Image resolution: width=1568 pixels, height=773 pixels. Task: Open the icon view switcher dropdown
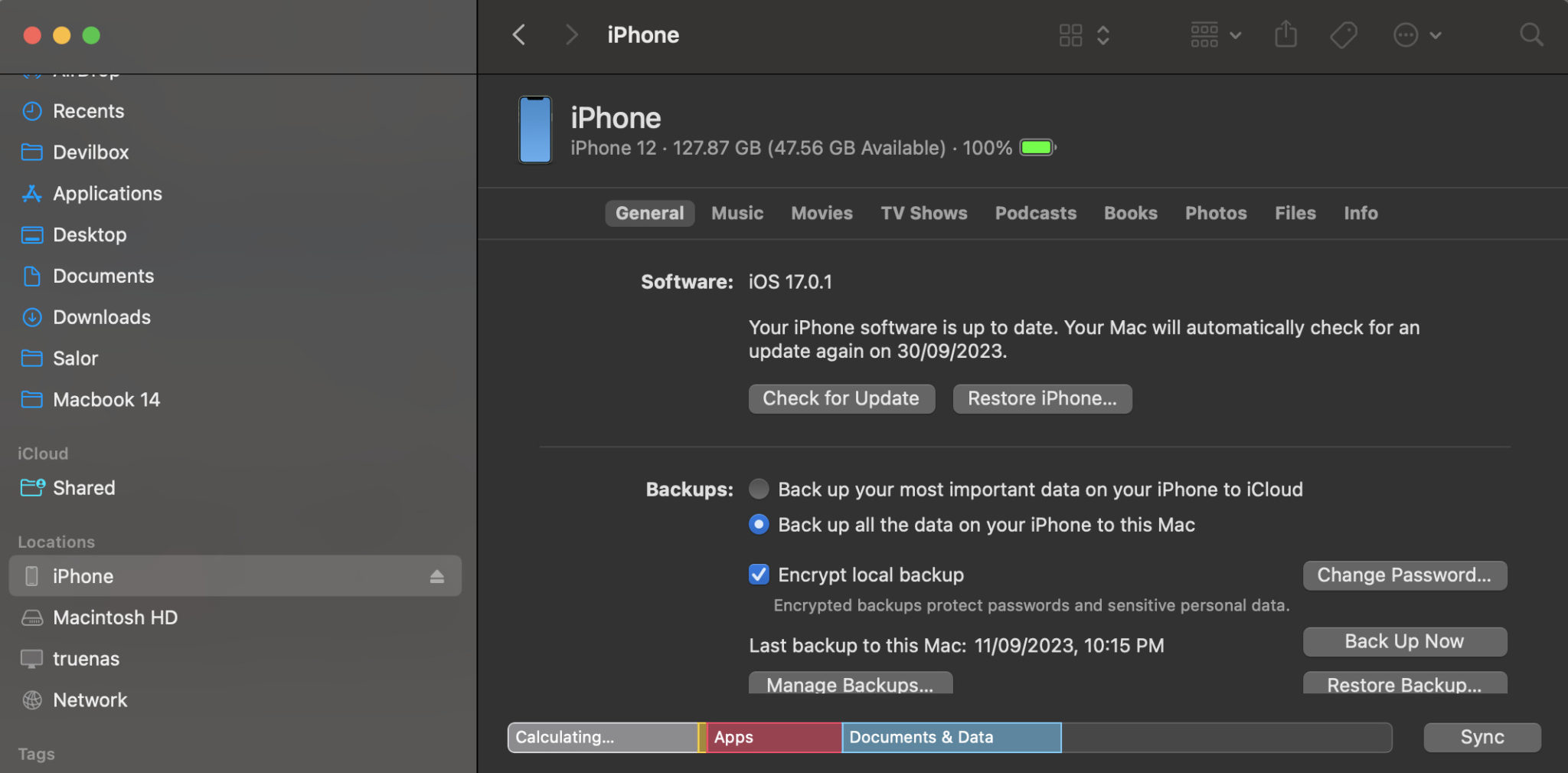[1083, 35]
